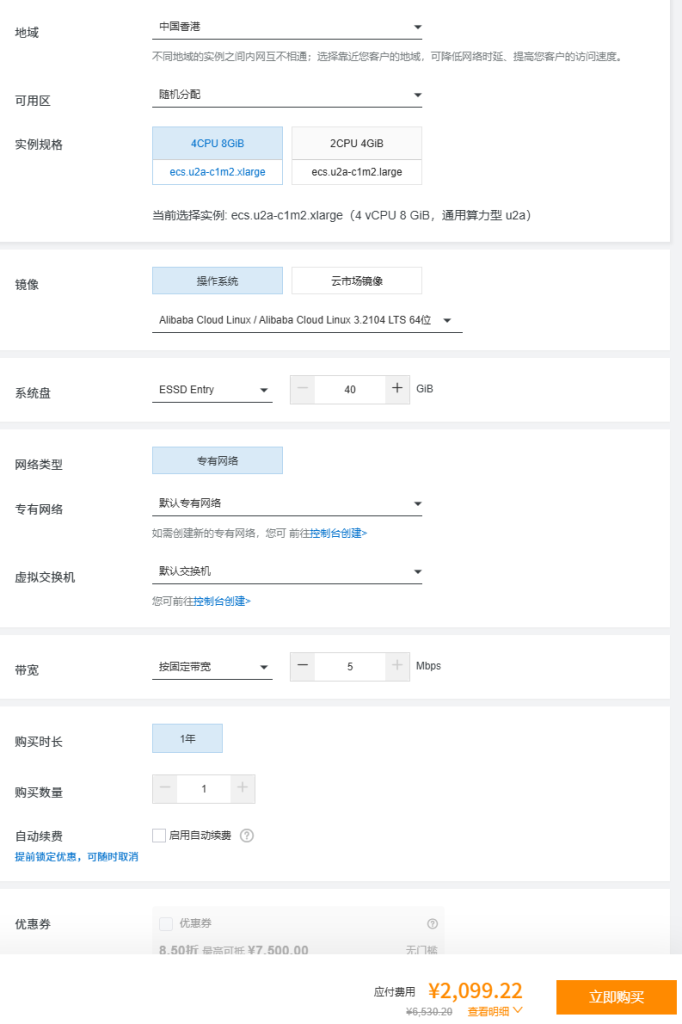Image resolution: width=682 pixels, height=1024 pixels.
Task: Open 控制台创建 link under 专有网络
Action: [338, 534]
